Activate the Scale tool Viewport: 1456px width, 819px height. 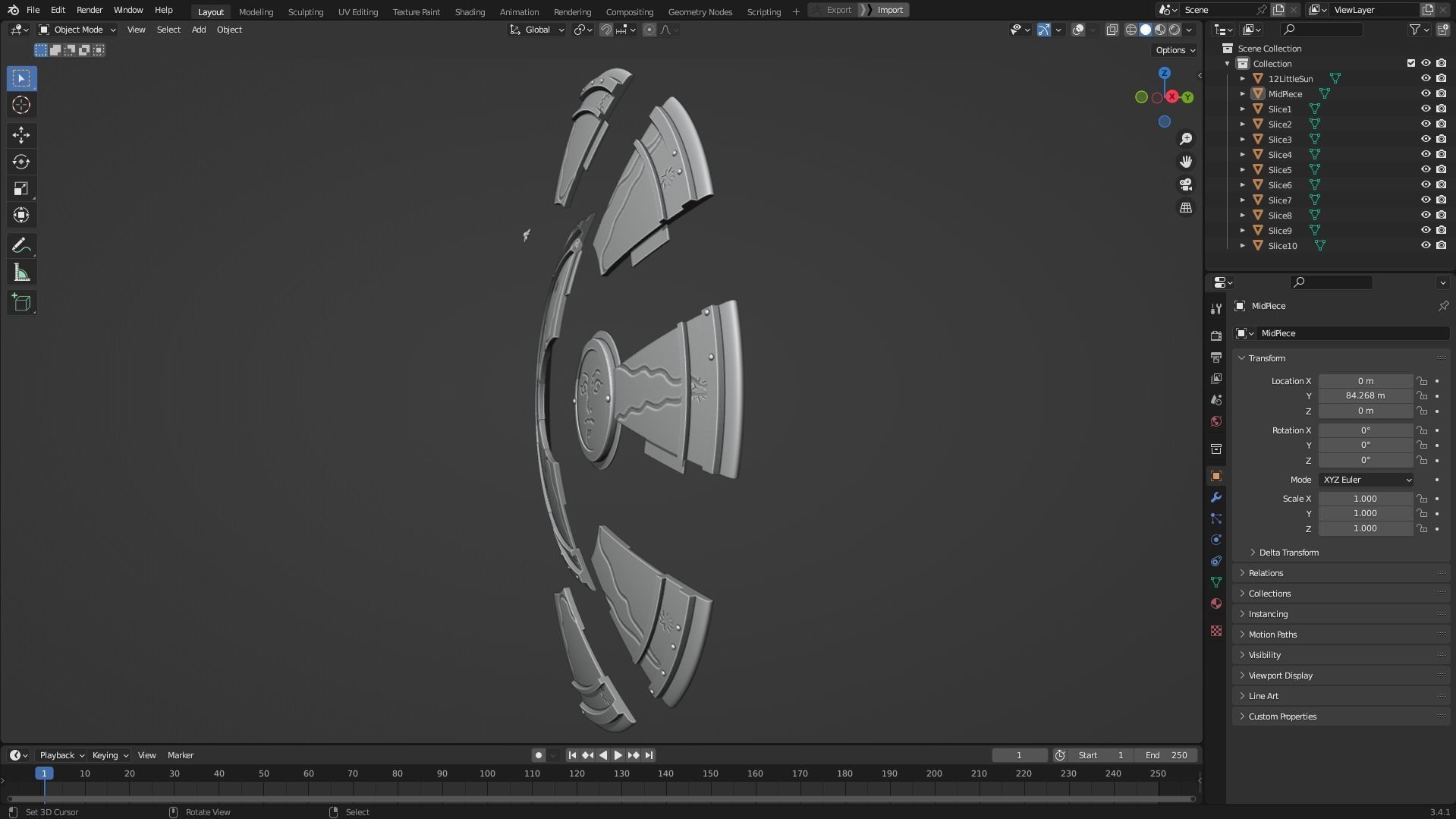pyautogui.click(x=21, y=188)
